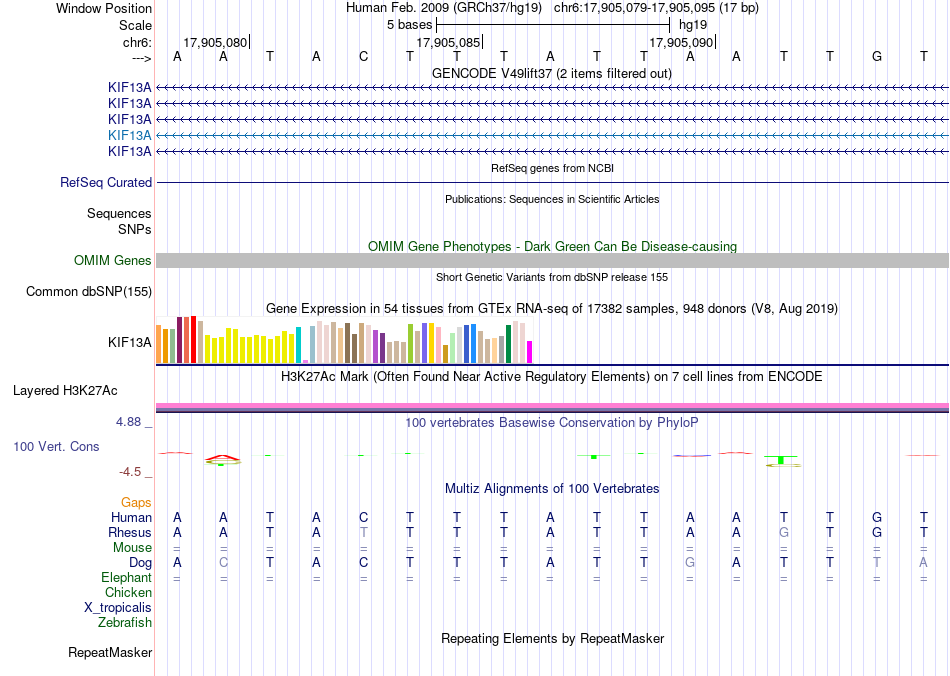Click the GENCODE V49lift37 track title
This screenshot has width=950, height=676.
tap(551, 73)
